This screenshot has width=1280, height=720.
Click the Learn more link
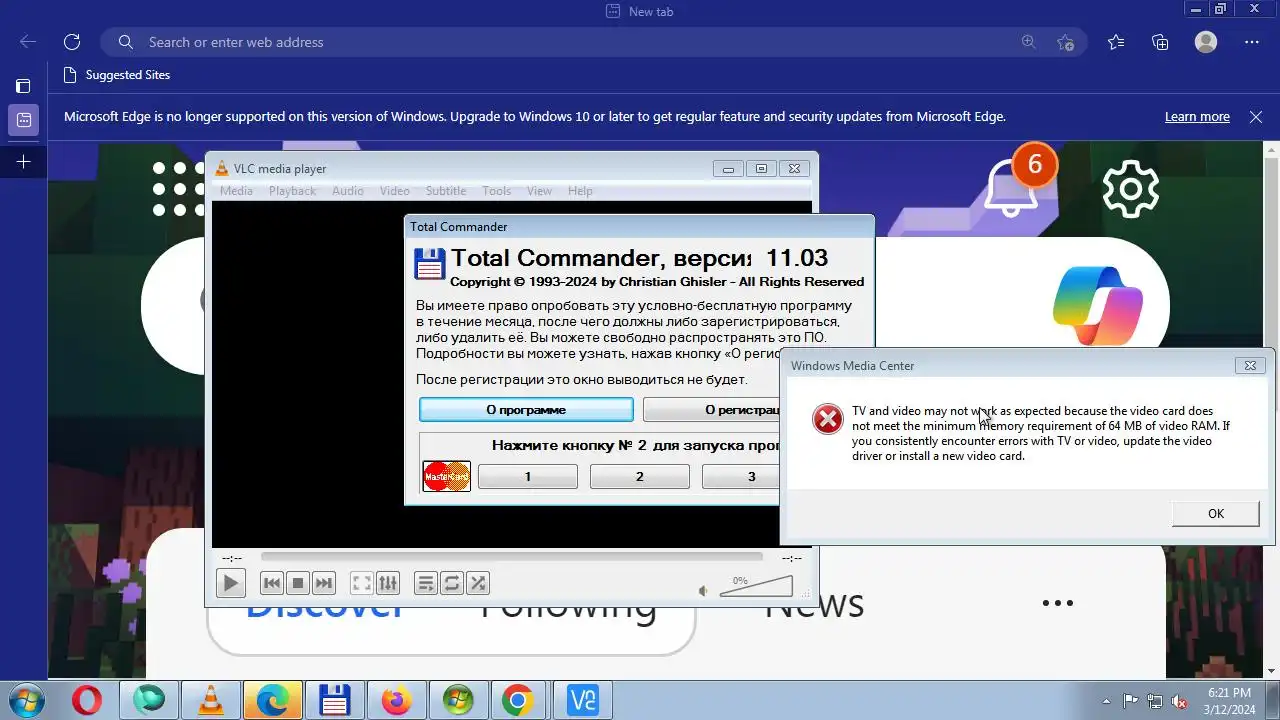(1197, 117)
